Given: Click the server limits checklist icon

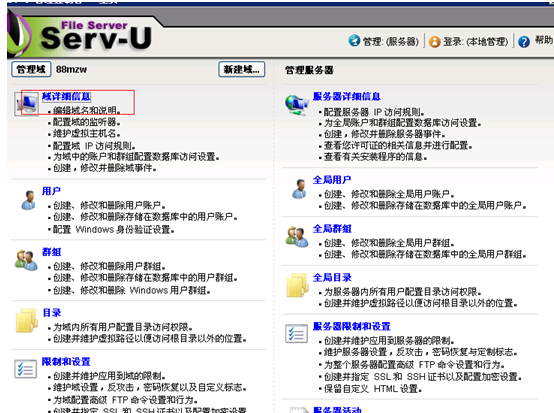Looking at the screenshot, I should pyautogui.click(x=296, y=334).
